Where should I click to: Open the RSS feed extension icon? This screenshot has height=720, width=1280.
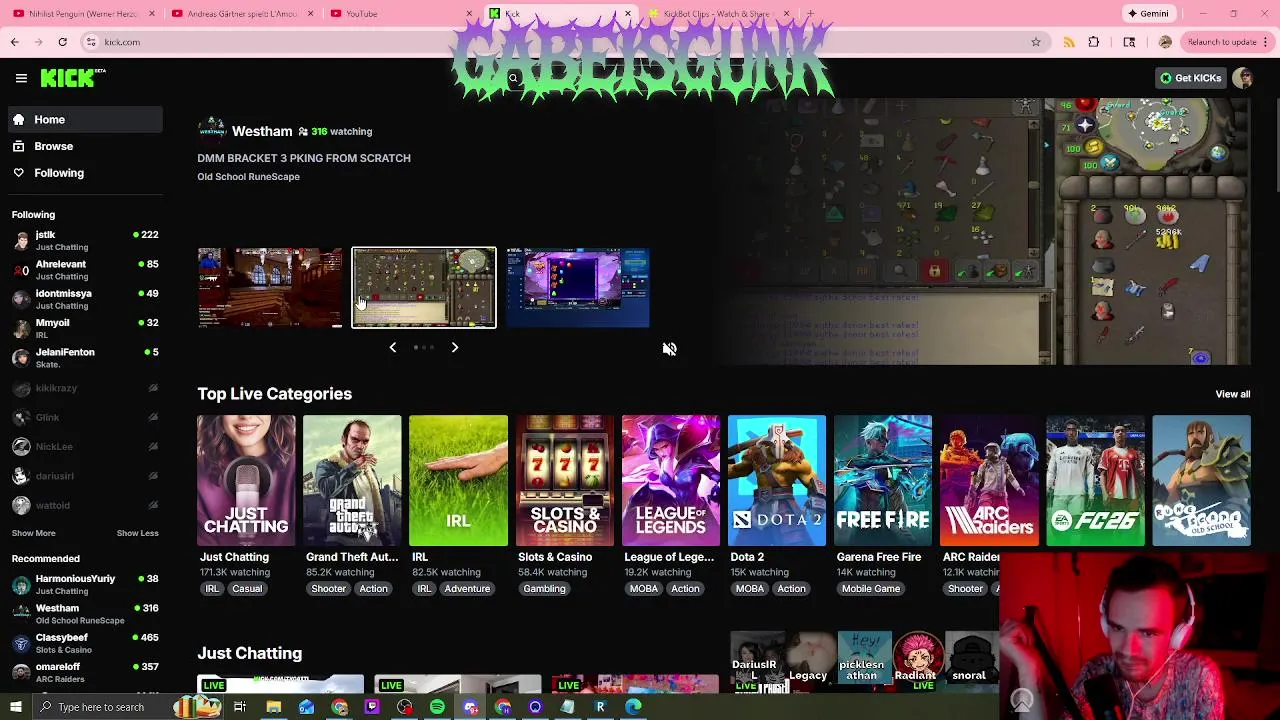[x=1069, y=42]
